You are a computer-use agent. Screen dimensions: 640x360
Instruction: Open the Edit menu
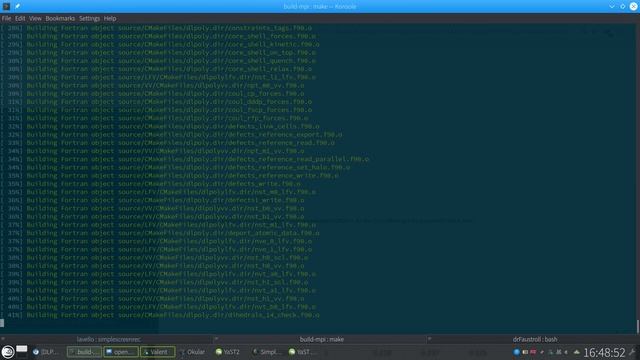pos(20,18)
